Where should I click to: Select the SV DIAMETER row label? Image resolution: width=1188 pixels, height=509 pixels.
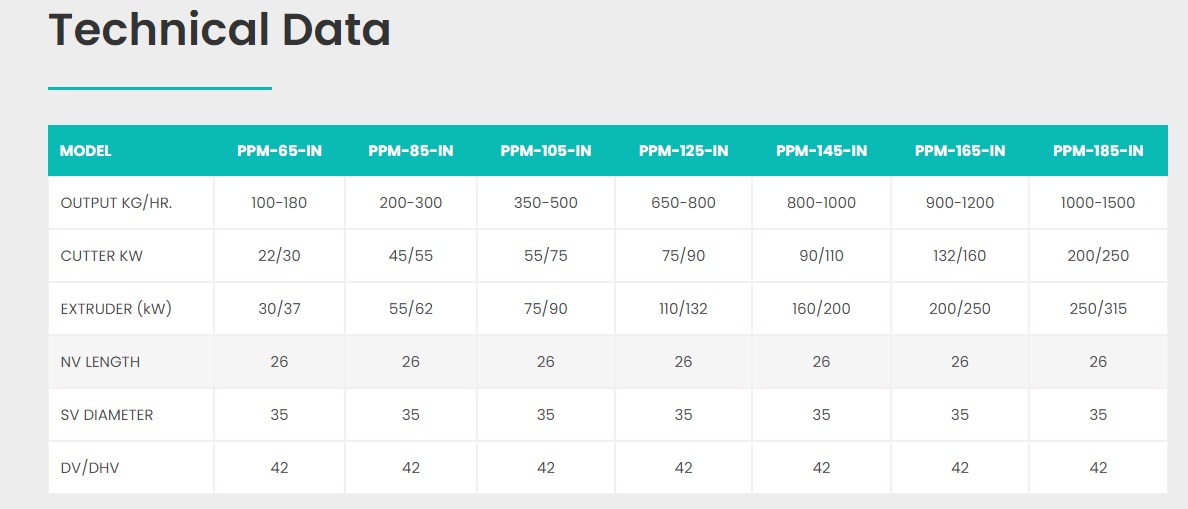pyautogui.click(x=107, y=415)
